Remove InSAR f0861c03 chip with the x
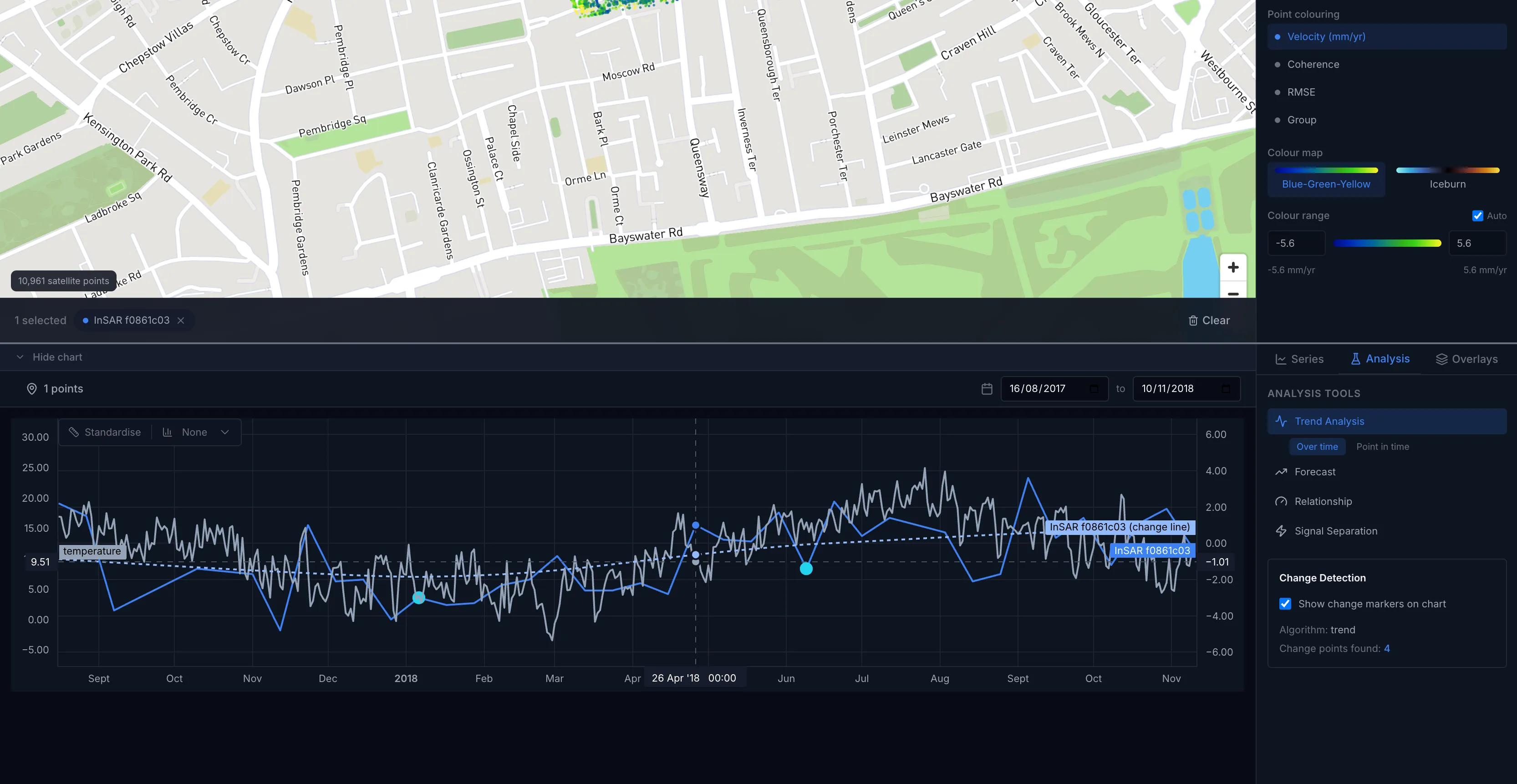This screenshot has width=1517, height=784. (181, 321)
